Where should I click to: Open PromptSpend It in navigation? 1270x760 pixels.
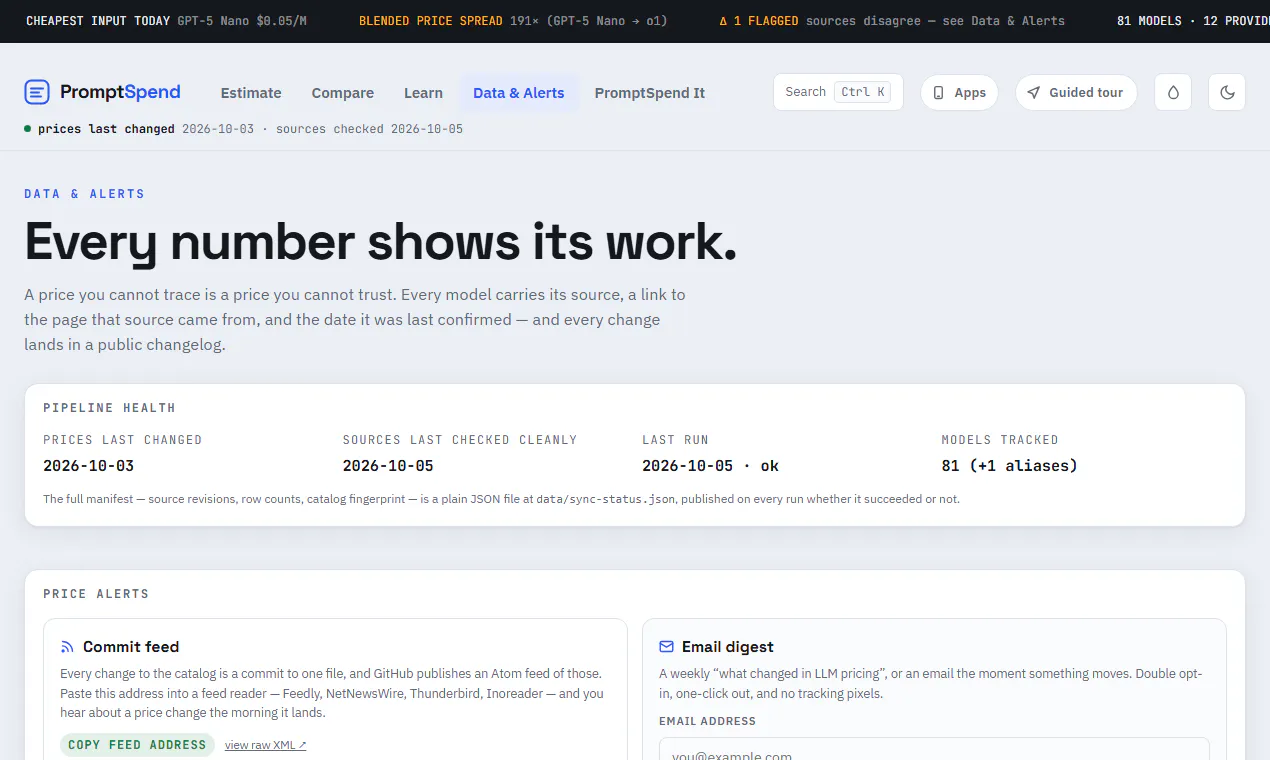[x=650, y=93]
